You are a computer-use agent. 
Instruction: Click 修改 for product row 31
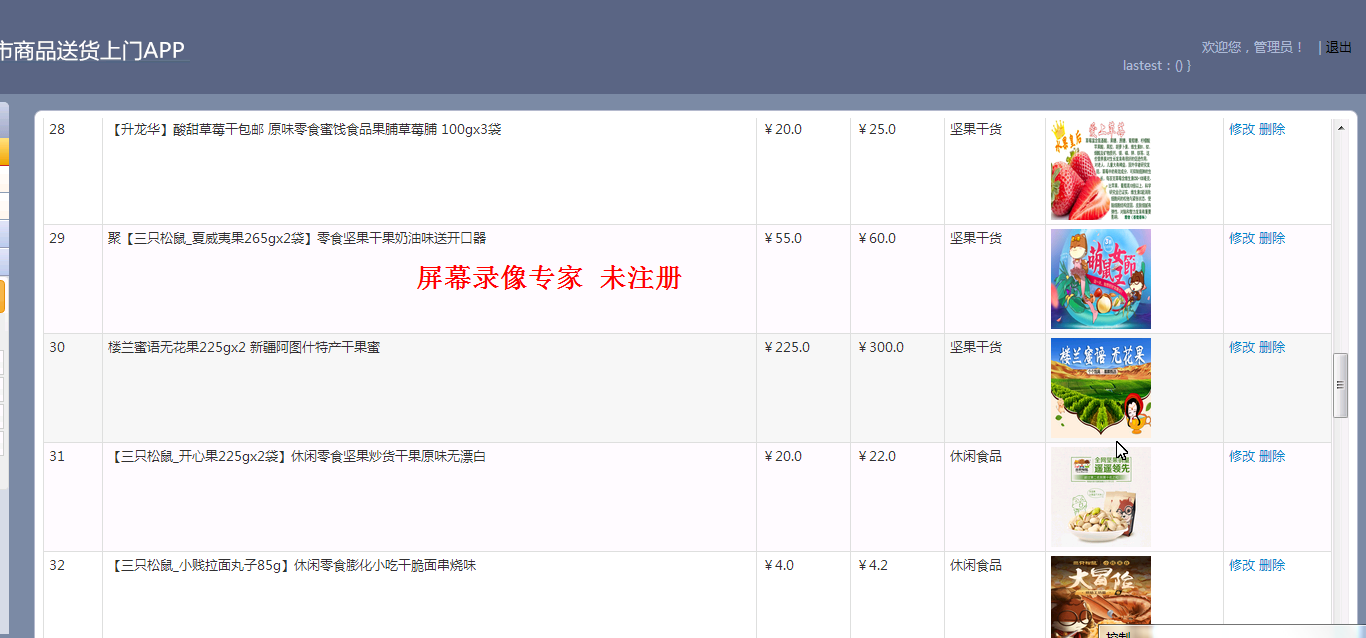coord(1242,456)
